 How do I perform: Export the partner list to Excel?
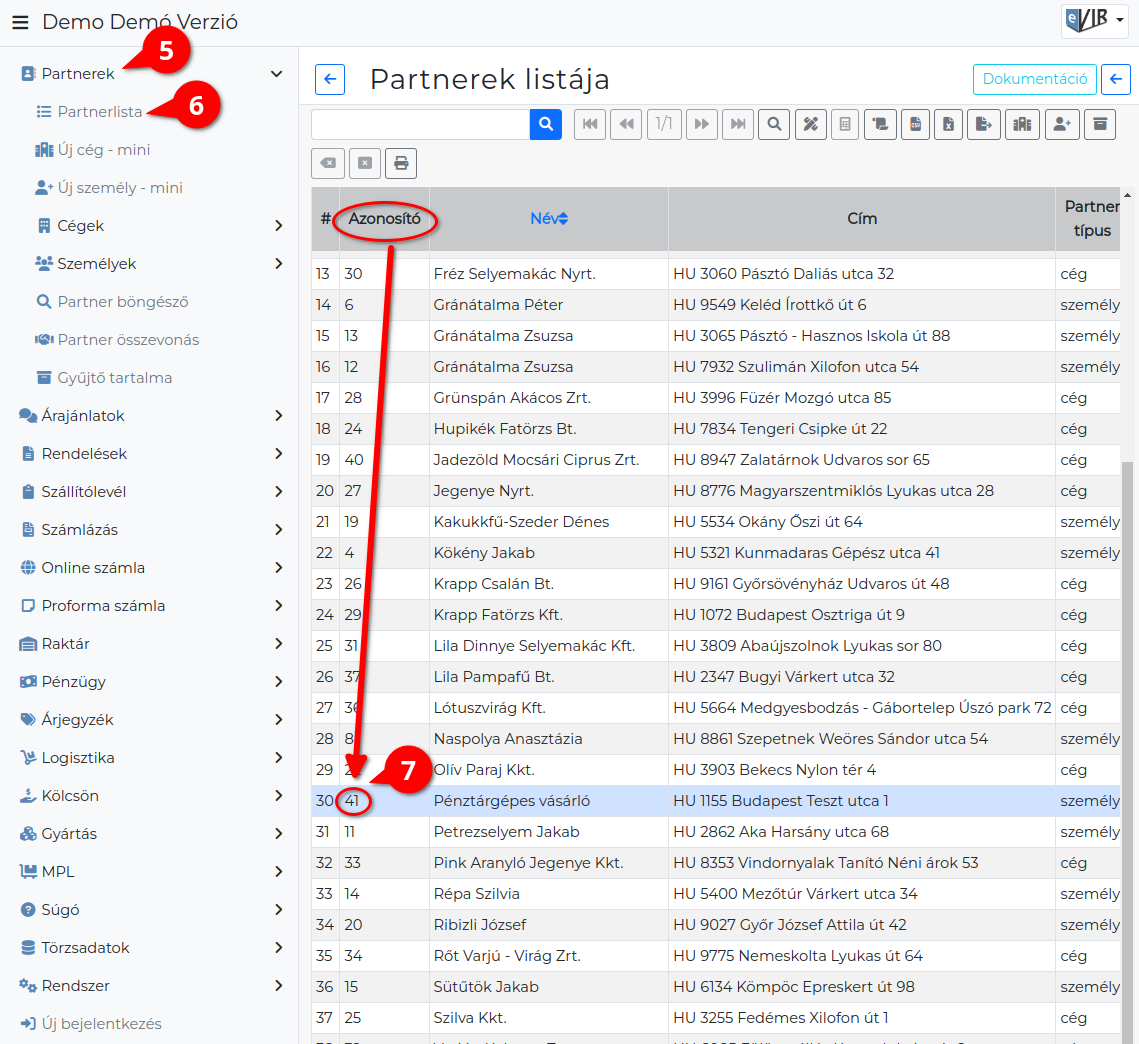949,124
